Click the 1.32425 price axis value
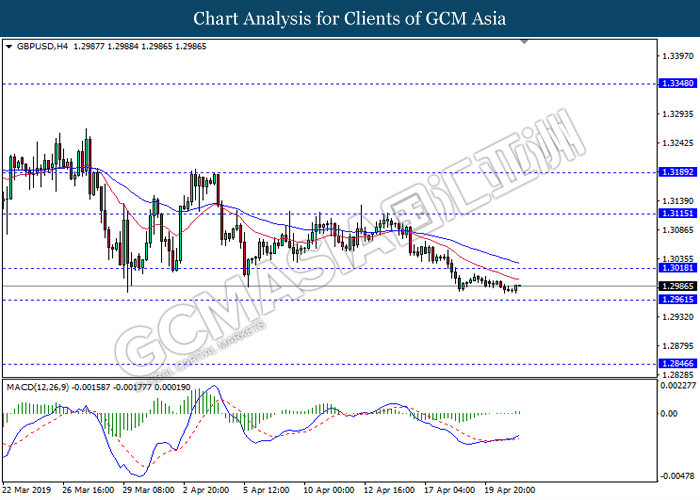 678,143
